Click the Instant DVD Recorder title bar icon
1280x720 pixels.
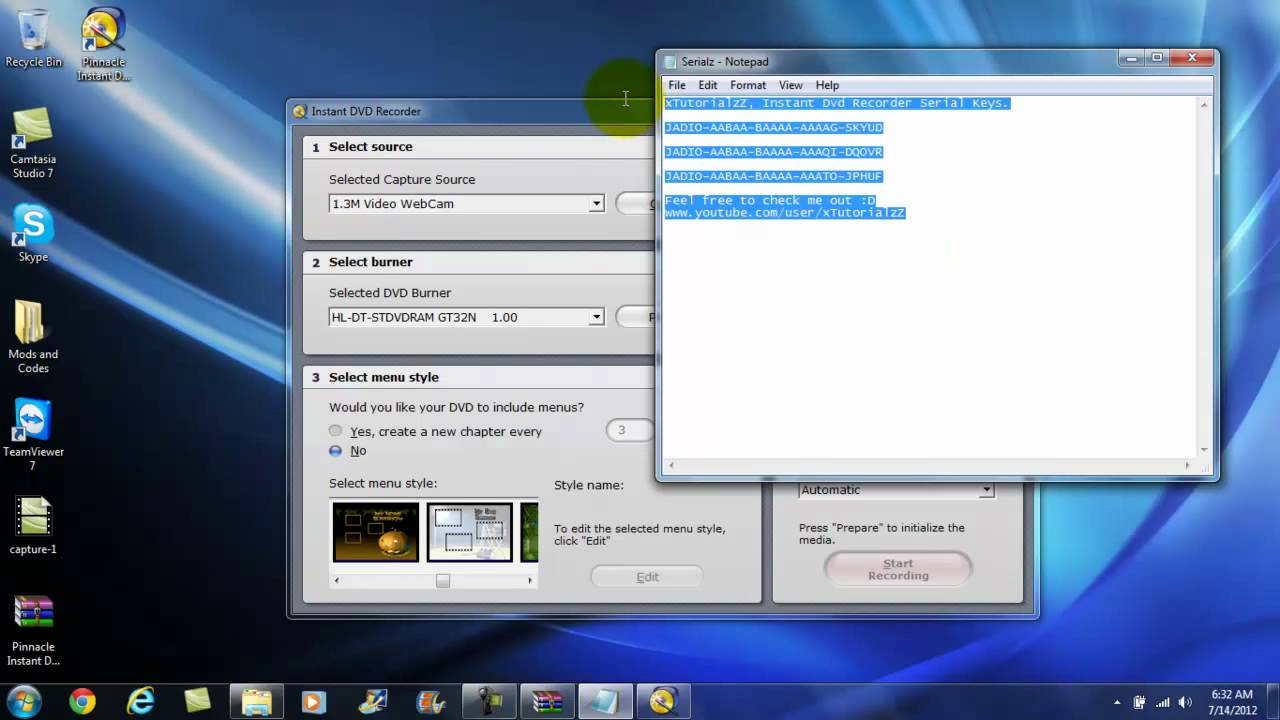[x=299, y=111]
